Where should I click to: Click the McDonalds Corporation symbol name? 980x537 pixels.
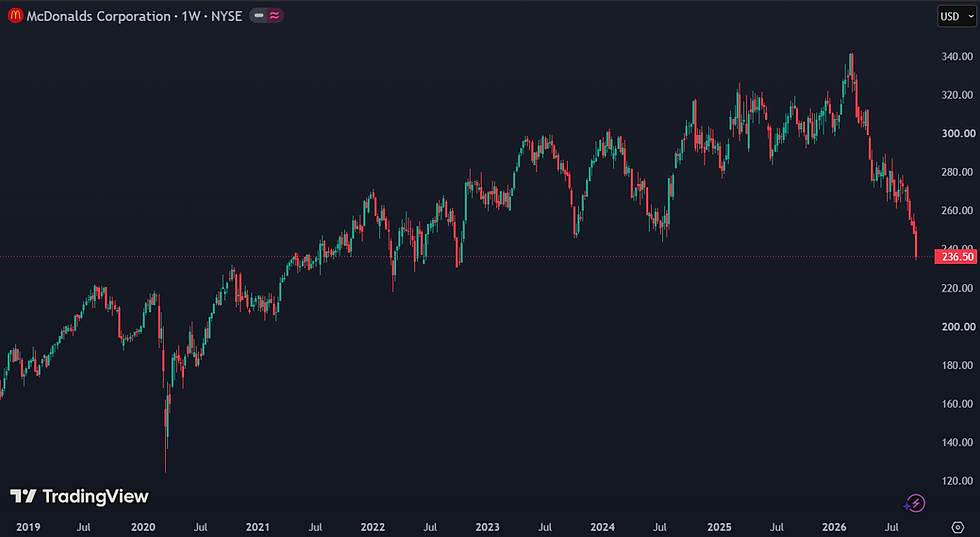pyautogui.click(x=99, y=16)
